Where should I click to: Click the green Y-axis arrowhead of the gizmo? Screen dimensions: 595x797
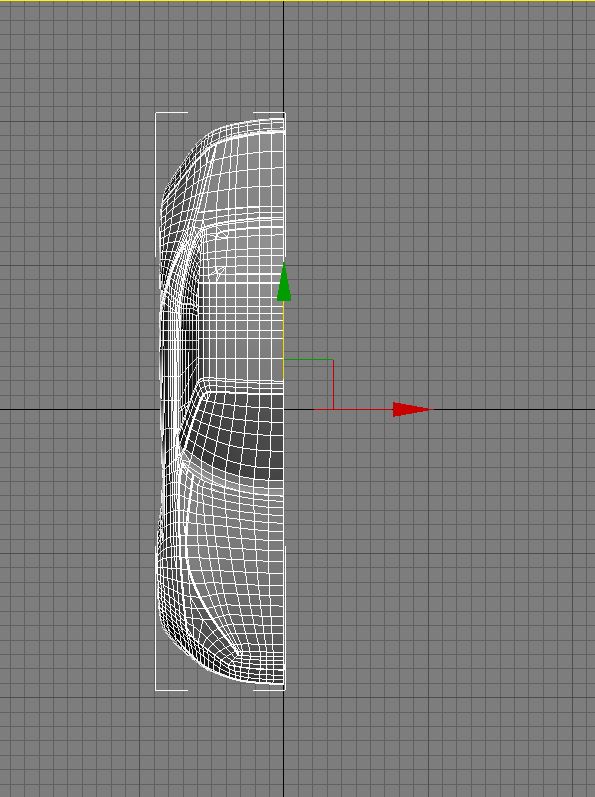[x=284, y=281]
